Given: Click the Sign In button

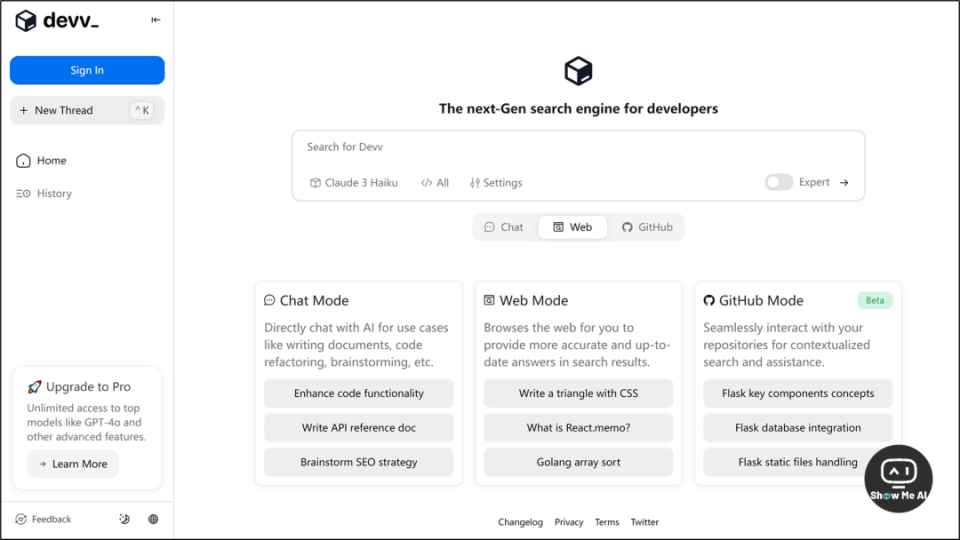Looking at the screenshot, I should point(87,70).
